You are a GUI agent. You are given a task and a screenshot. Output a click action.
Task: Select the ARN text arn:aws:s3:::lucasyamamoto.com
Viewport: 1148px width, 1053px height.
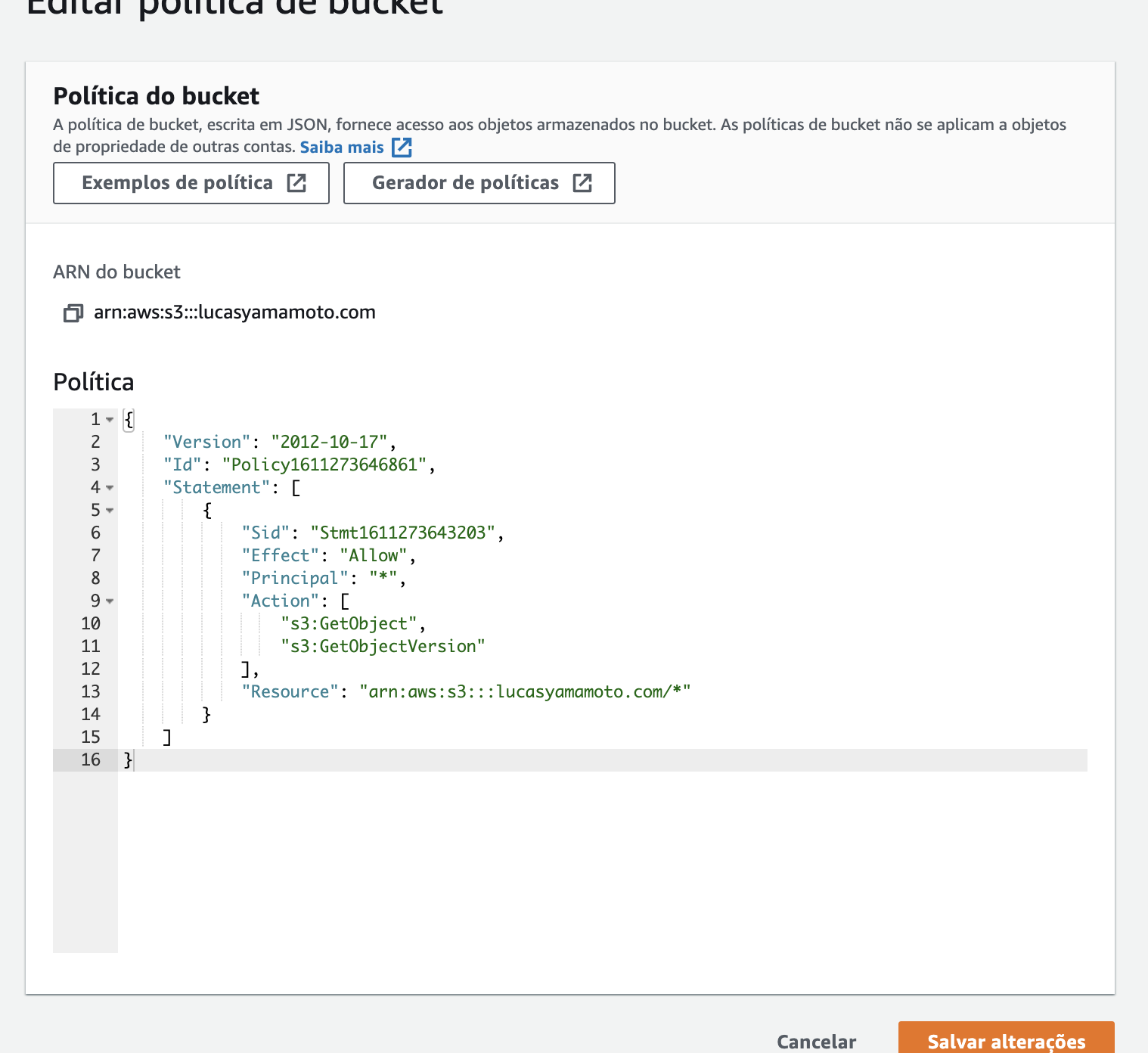coord(234,312)
